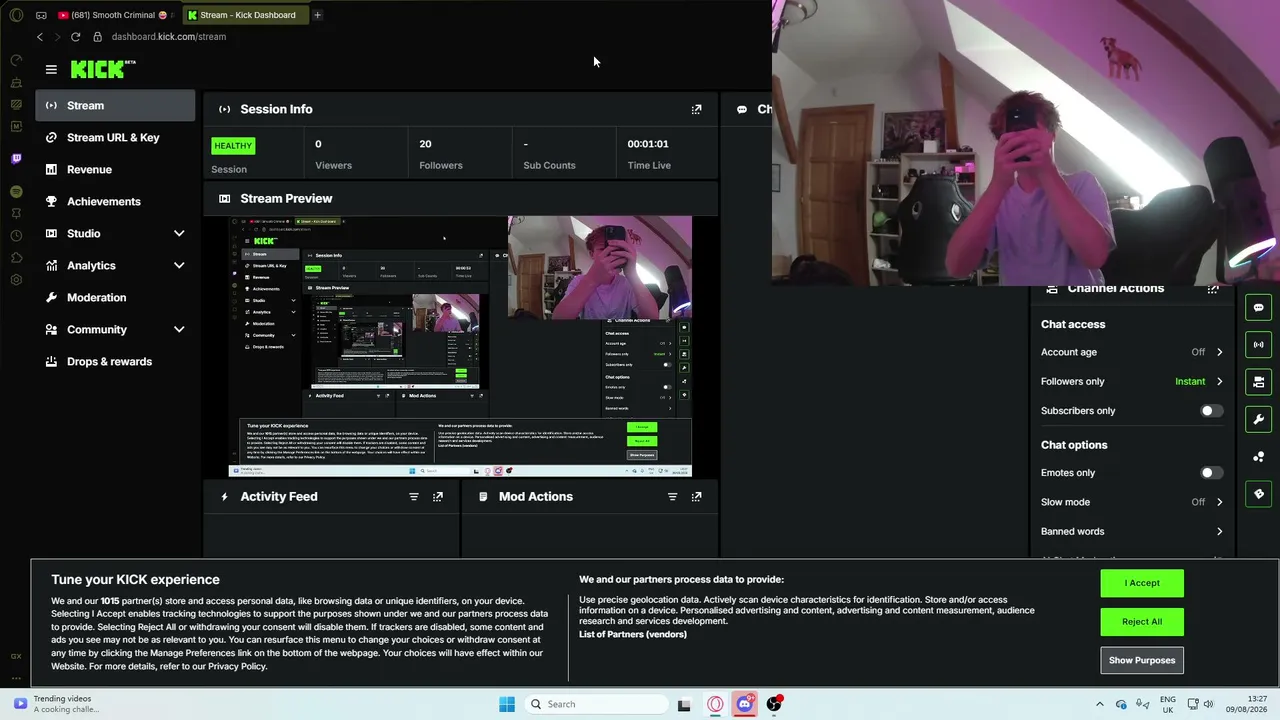Select Stream in the sidebar

(115, 105)
